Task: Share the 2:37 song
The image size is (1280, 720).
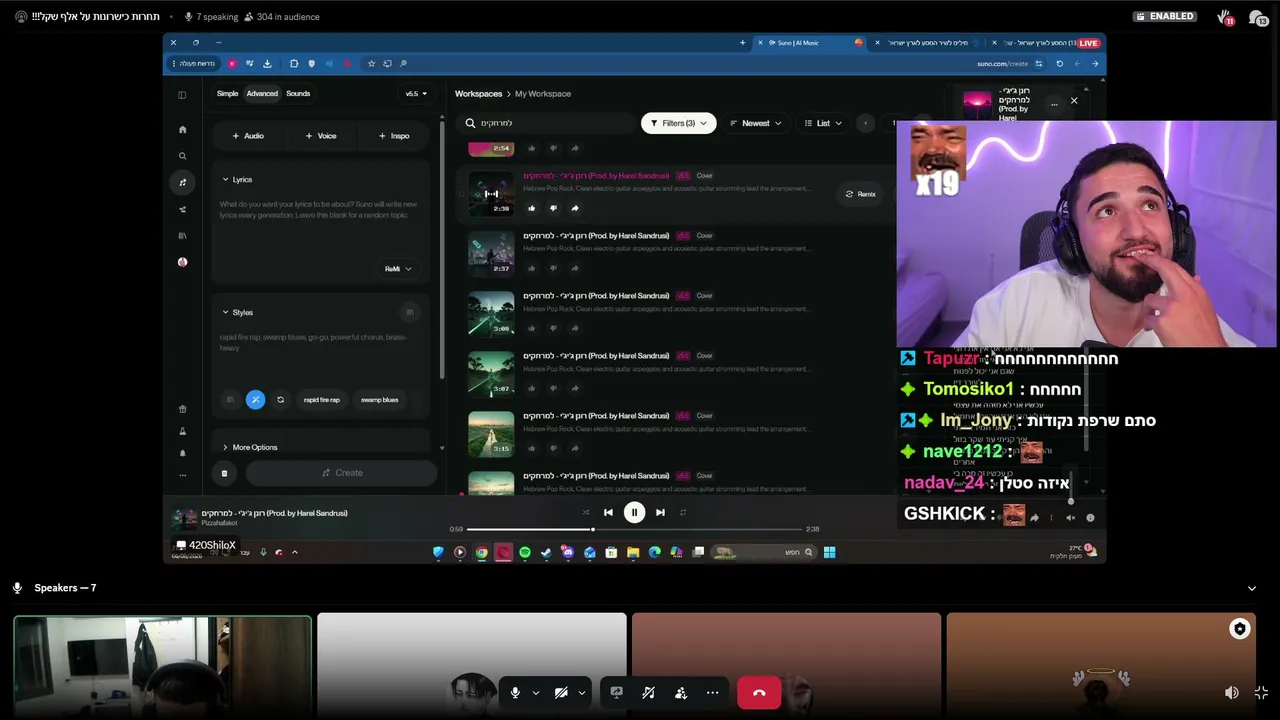Action: (x=575, y=268)
